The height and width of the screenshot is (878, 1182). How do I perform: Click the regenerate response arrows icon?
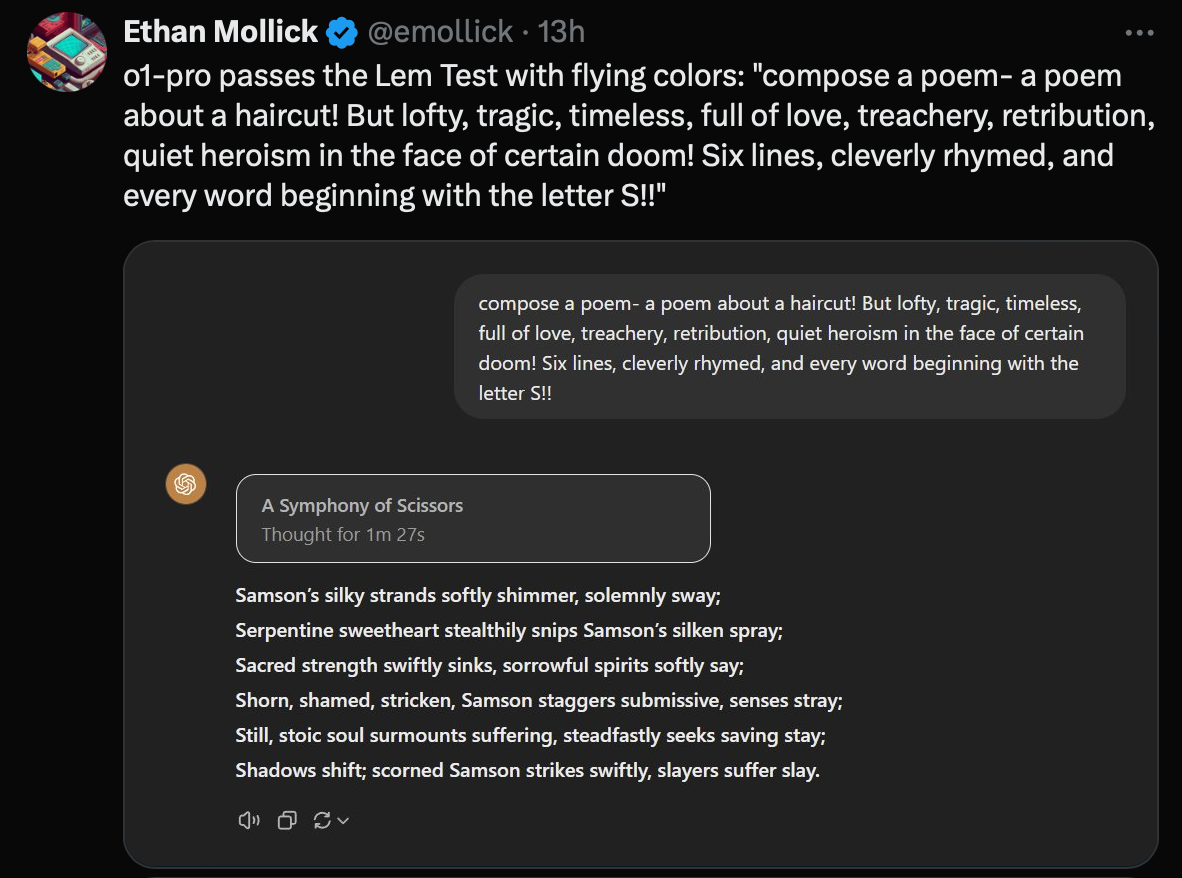pos(322,821)
